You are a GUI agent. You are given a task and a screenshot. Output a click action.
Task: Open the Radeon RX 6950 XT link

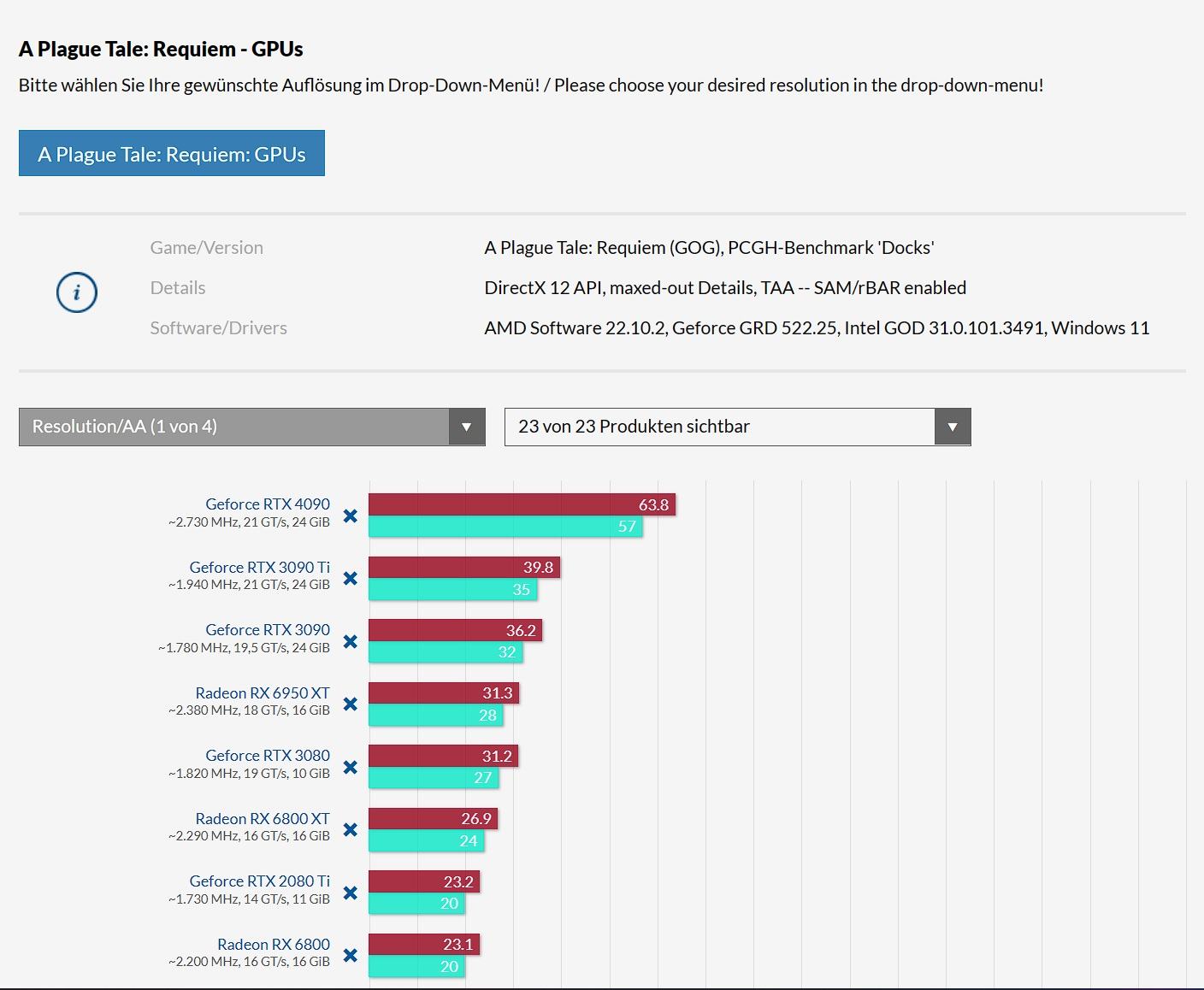263,692
